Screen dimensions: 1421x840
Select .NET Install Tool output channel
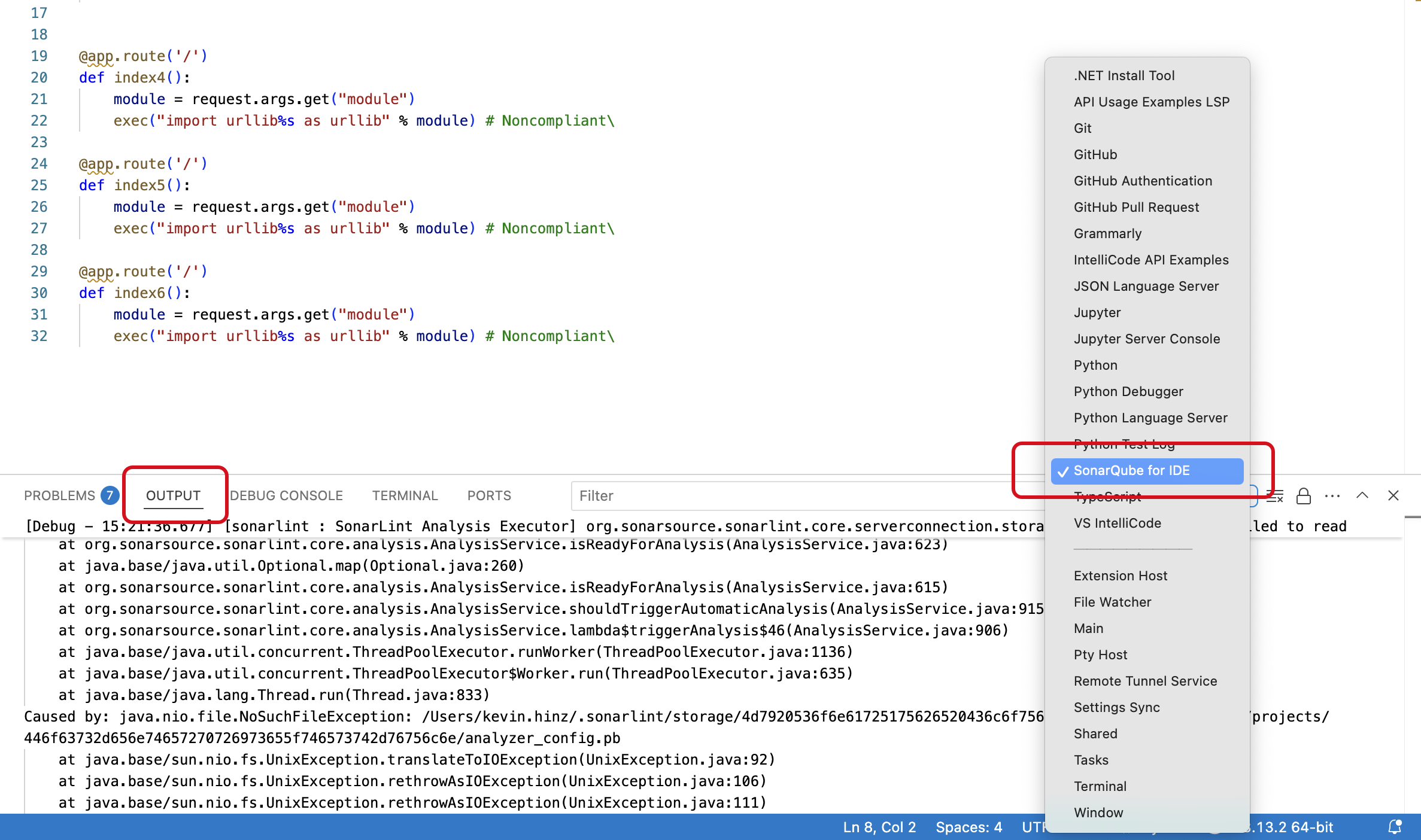[x=1147, y=75]
